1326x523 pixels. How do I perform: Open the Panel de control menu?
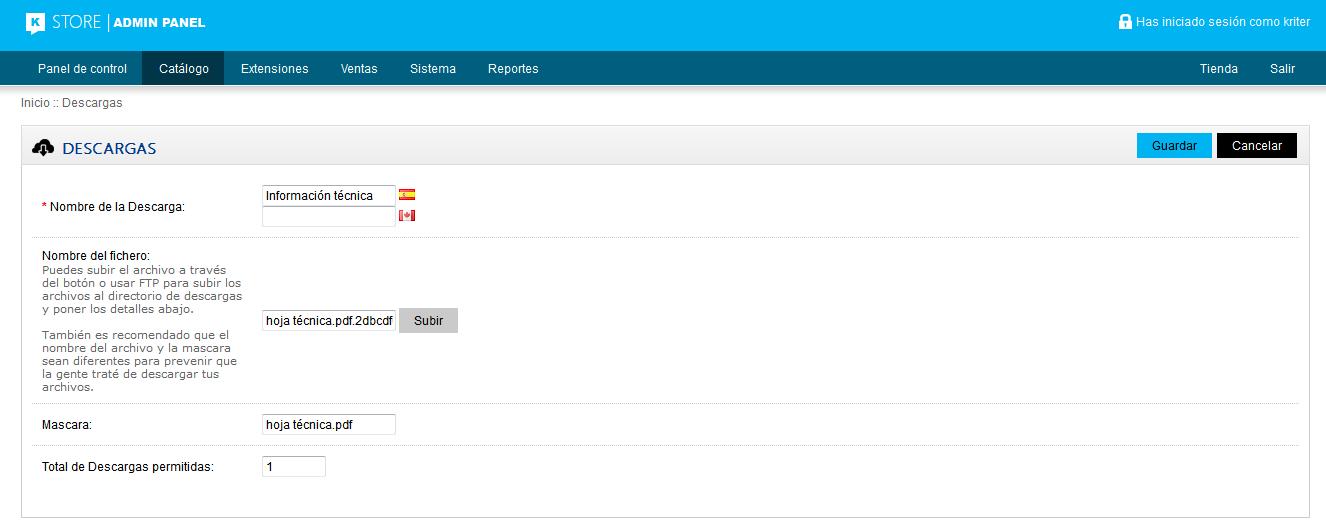coord(82,69)
